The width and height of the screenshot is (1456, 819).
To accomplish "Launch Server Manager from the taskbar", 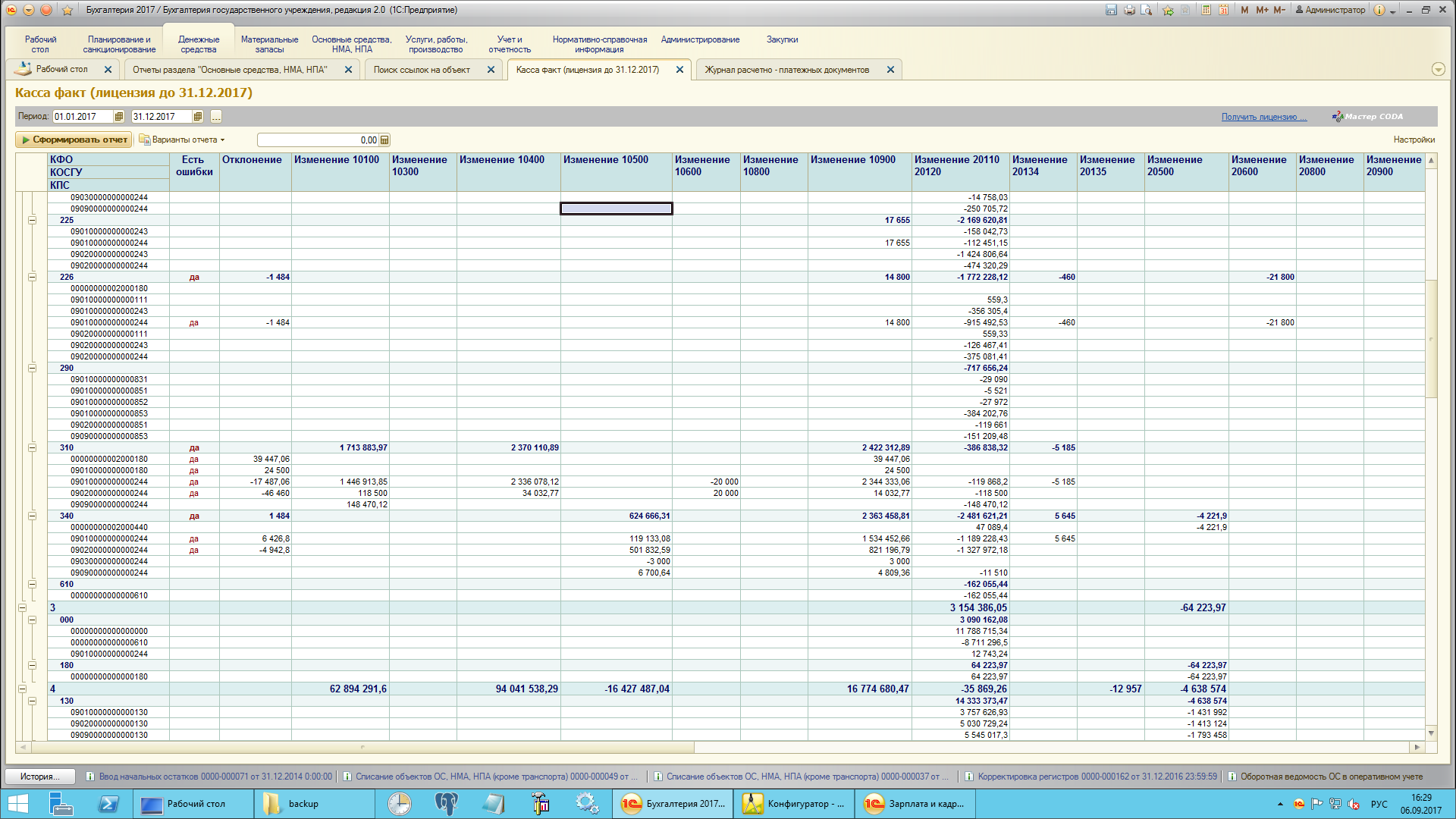I will click(x=61, y=804).
